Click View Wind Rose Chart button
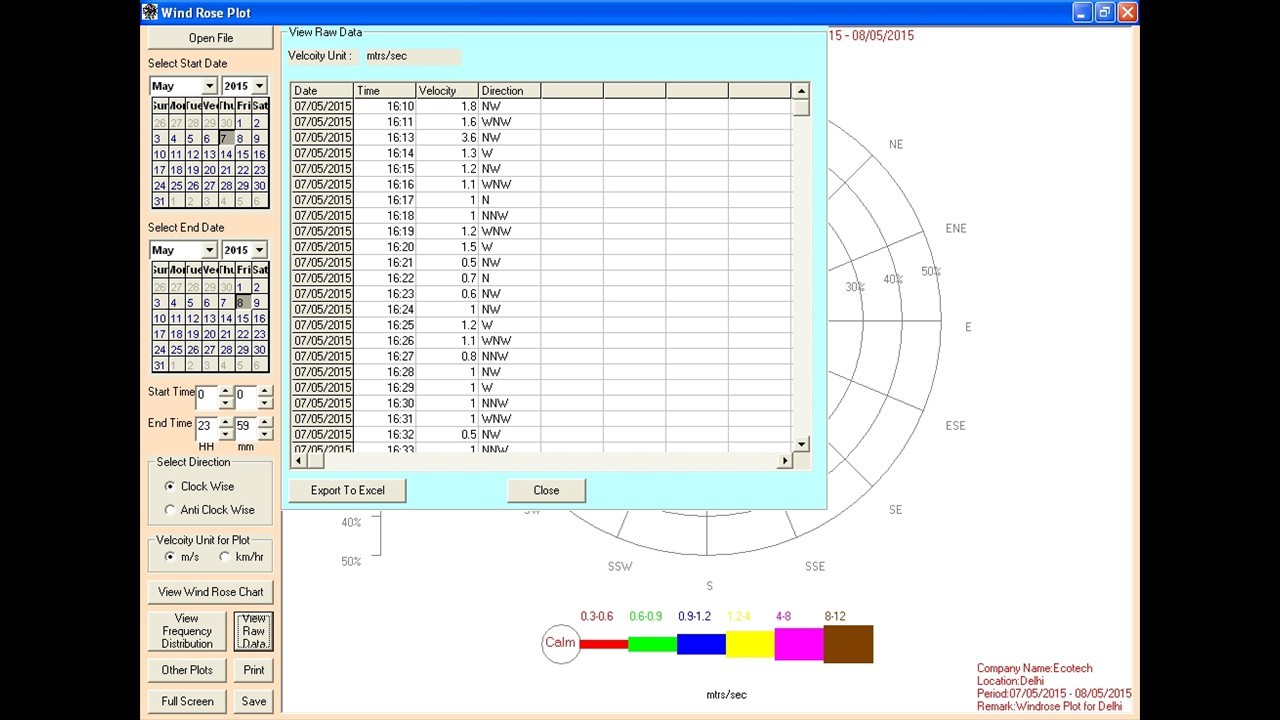Screen dimensions: 1280x720 click(x=211, y=592)
